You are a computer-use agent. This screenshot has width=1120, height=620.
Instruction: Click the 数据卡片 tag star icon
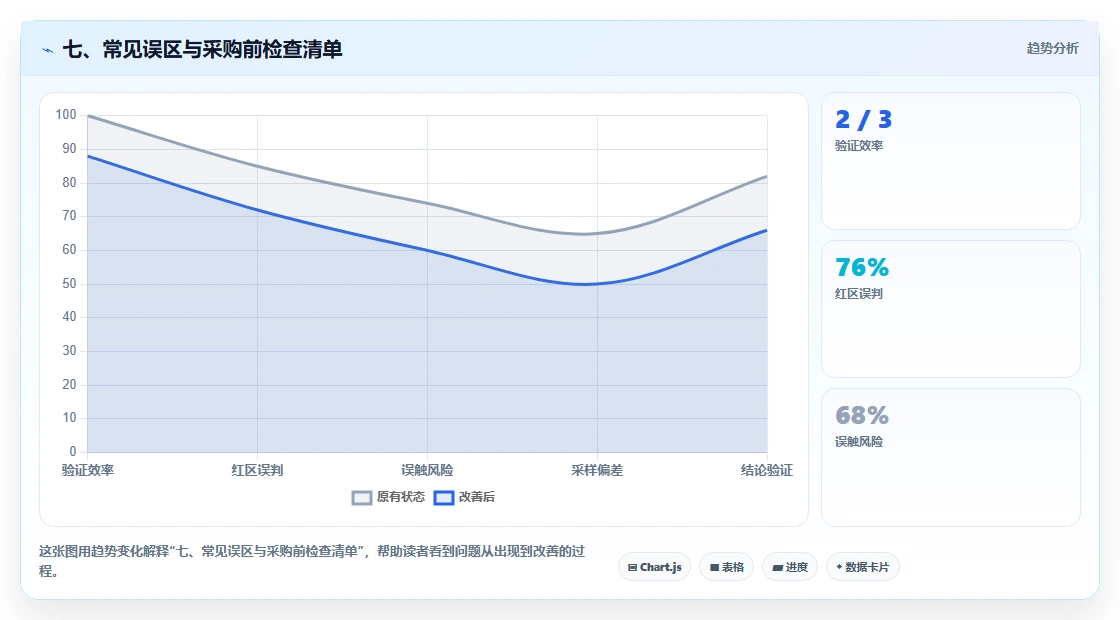[x=839, y=567]
